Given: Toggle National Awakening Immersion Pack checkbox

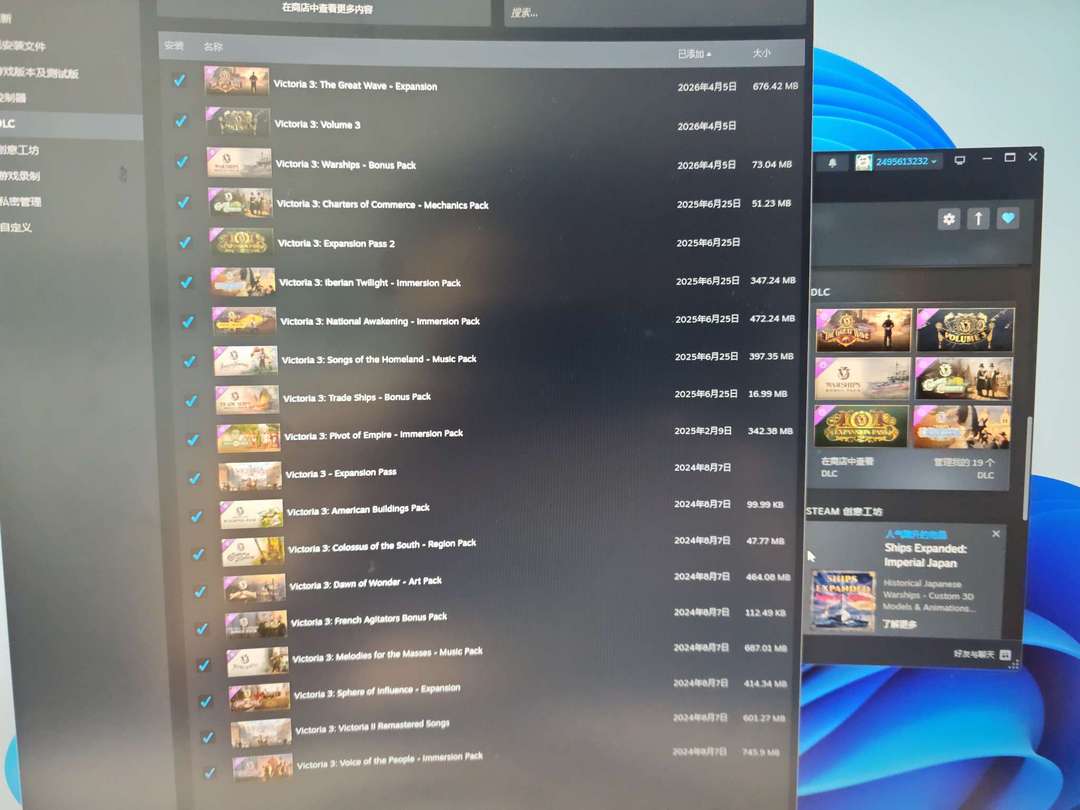Looking at the screenshot, I should [187, 322].
